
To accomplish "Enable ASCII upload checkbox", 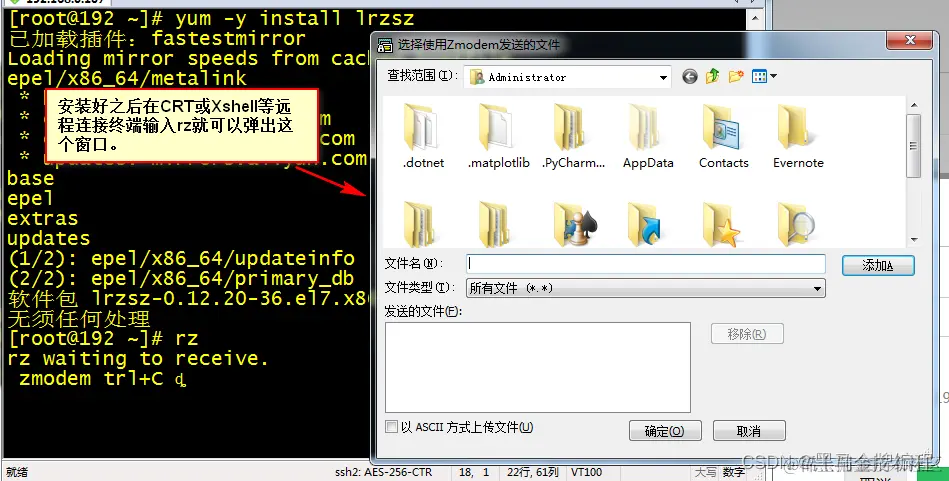I will click(392, 427).
